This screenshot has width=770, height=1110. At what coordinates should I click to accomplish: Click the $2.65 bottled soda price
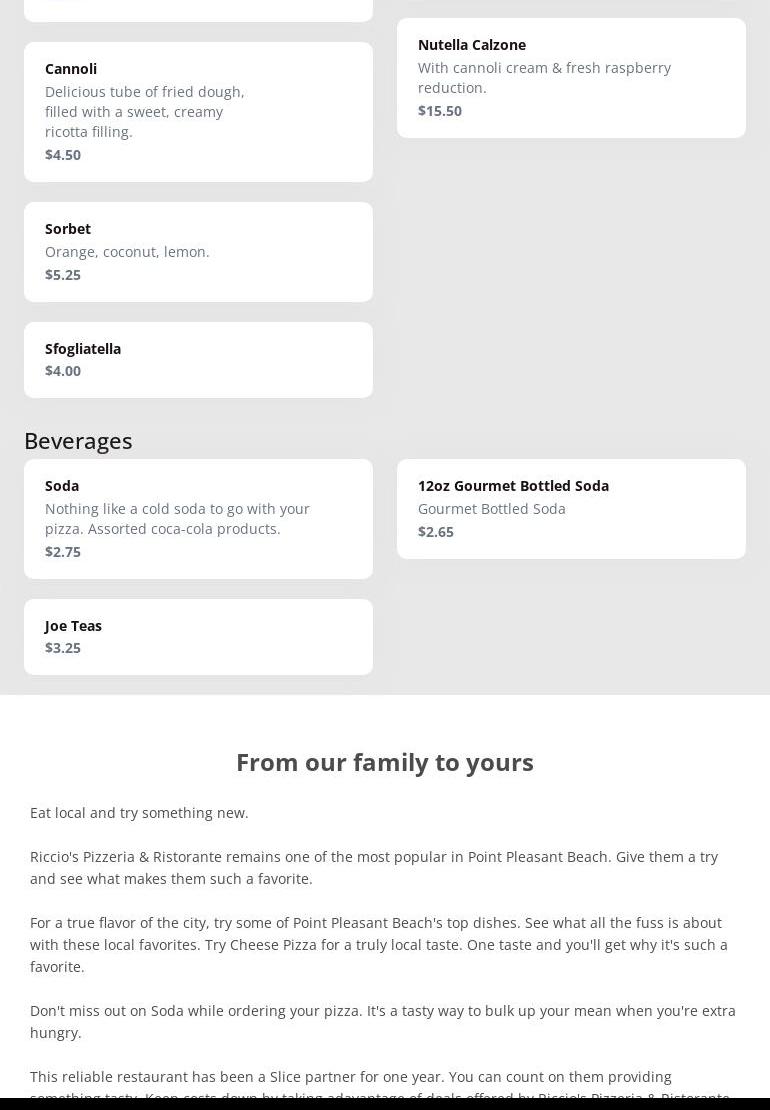[x=436, y=532]
